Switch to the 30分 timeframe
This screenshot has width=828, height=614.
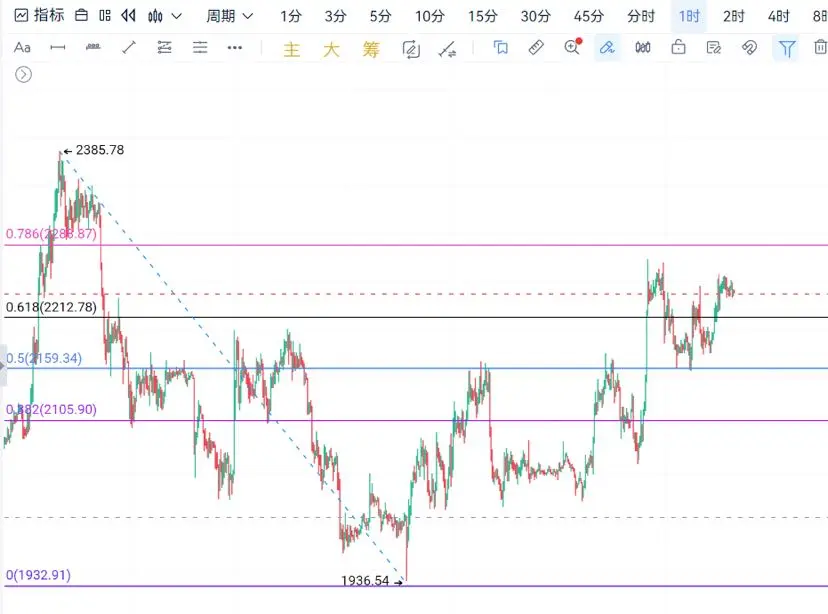pyautogui.click(x=535, y=16)
